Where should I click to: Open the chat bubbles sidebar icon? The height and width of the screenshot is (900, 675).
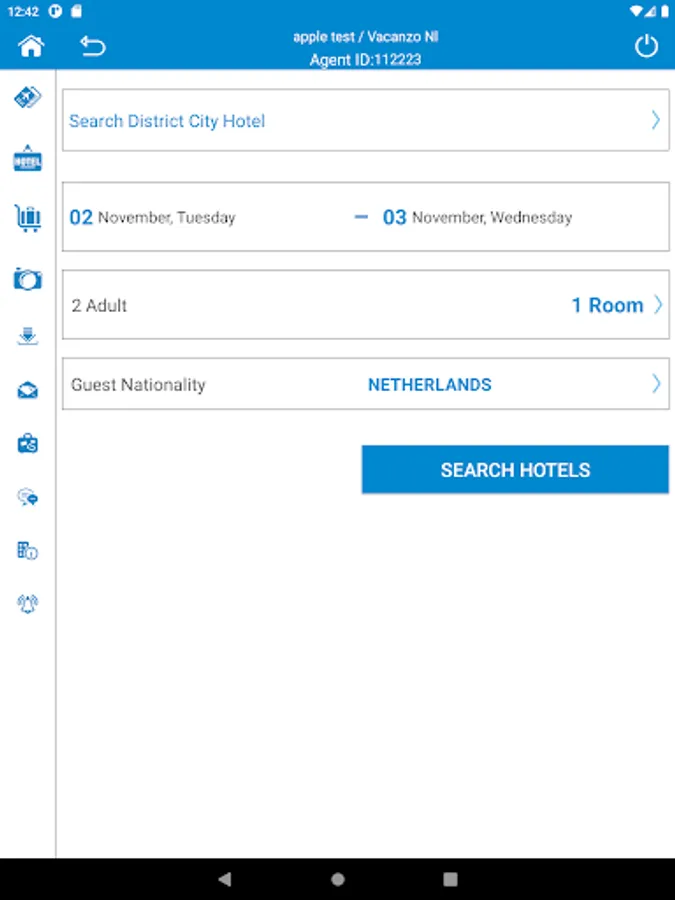(x=28, y=497)
